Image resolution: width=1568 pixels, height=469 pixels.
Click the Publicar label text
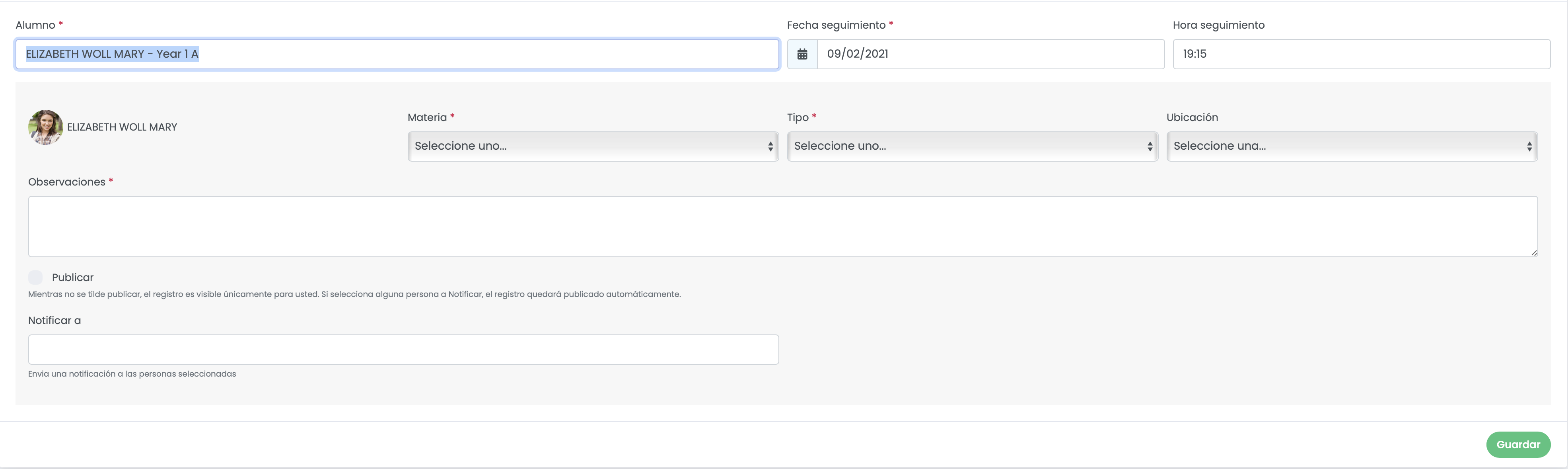click(x=72, y=278)
